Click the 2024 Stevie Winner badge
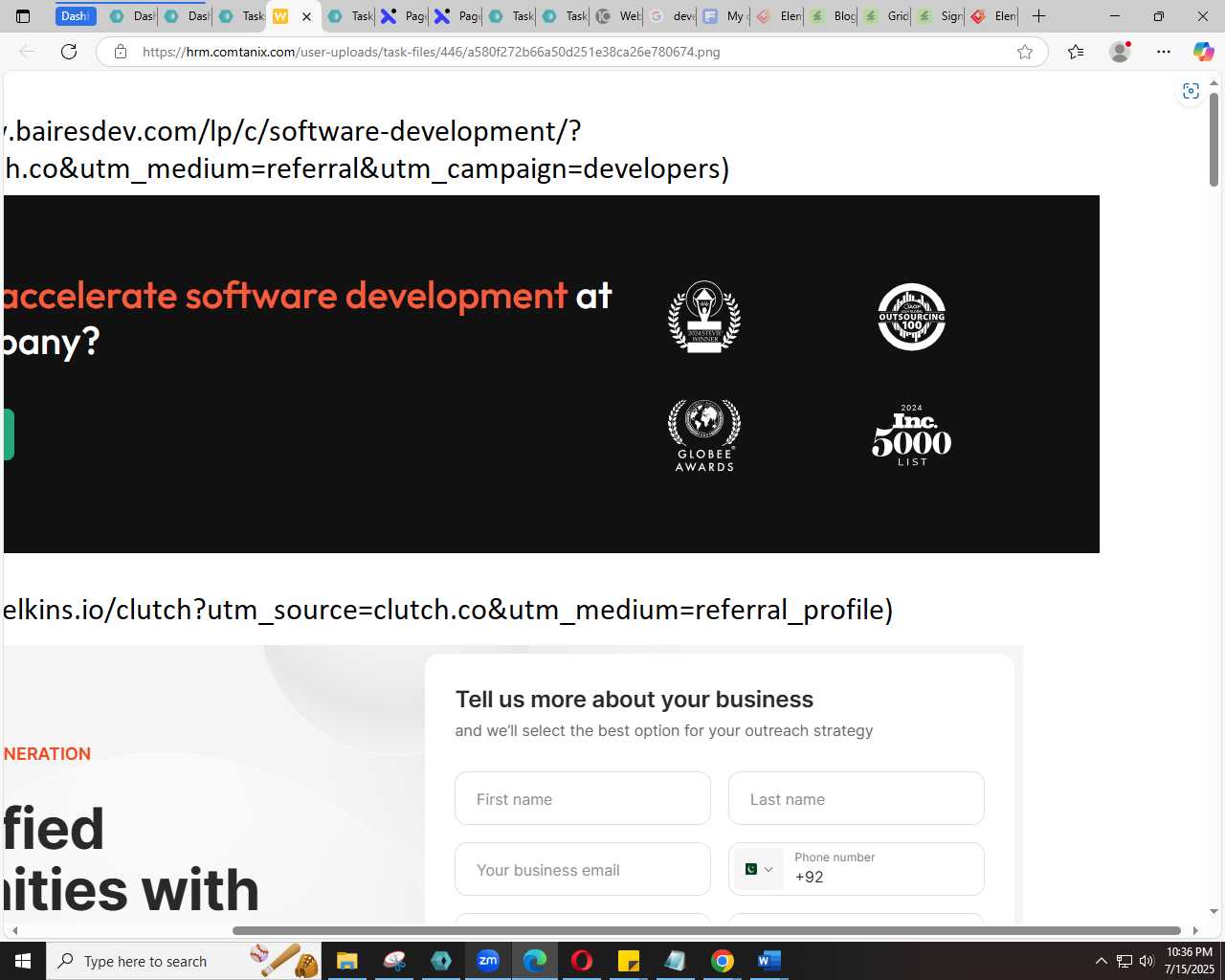Image resolution: width=1225 pixels, height=980 pixels. [x=704, y=317]
